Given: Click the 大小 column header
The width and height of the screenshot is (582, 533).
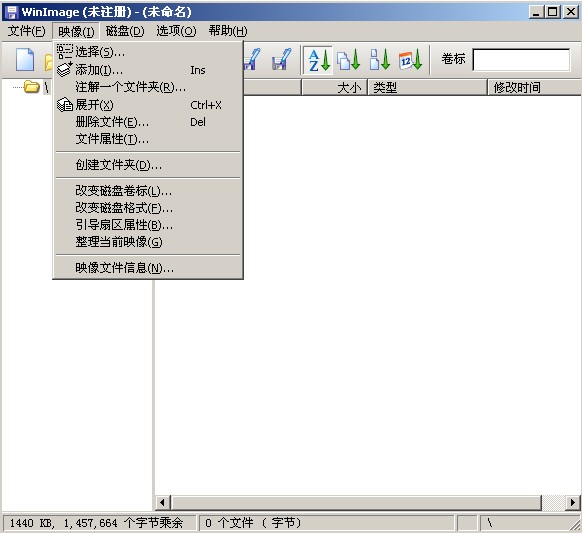Looking at the screenshot, I should click(334, 88).
